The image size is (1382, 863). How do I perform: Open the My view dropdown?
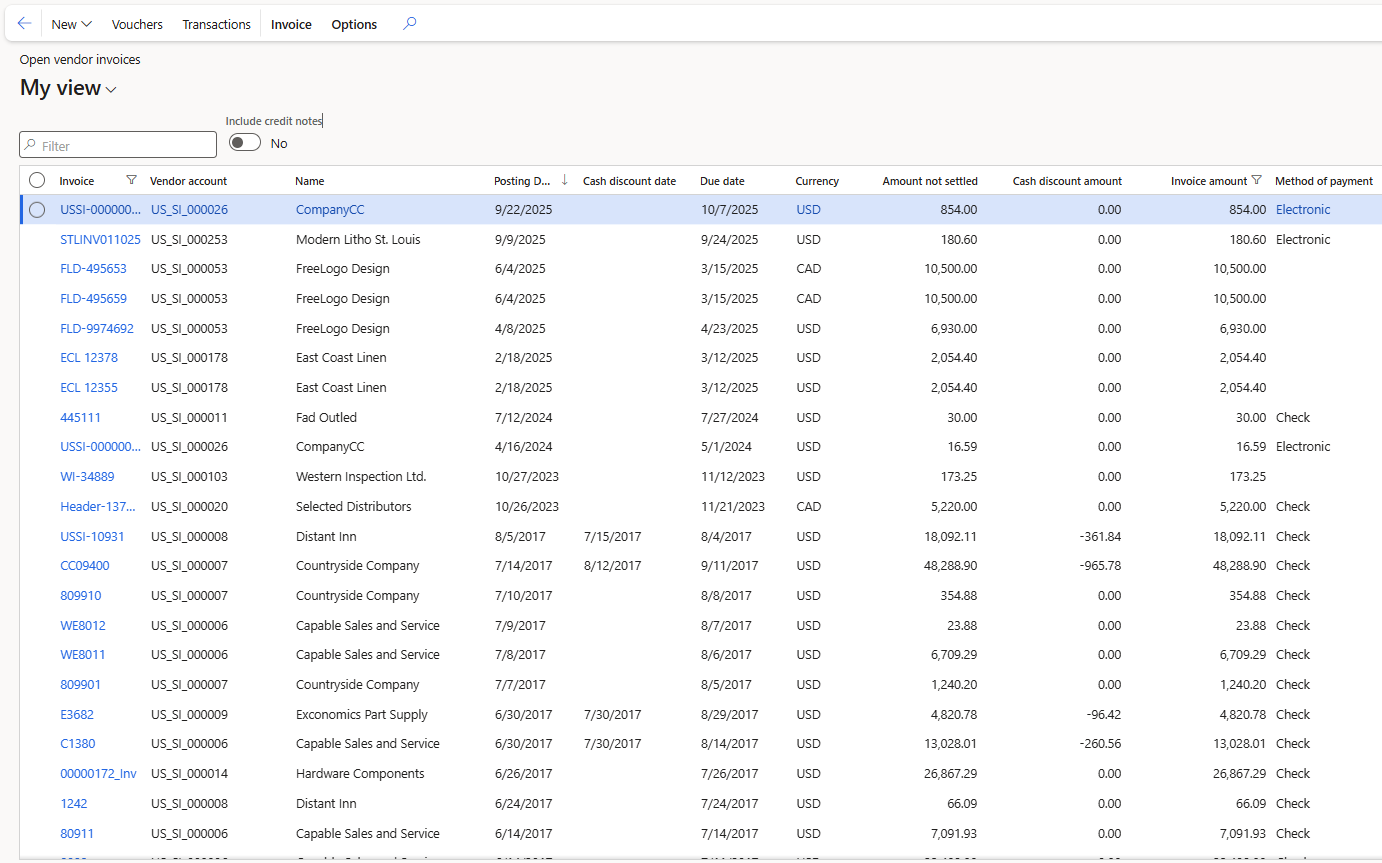(x=68, y=89)
